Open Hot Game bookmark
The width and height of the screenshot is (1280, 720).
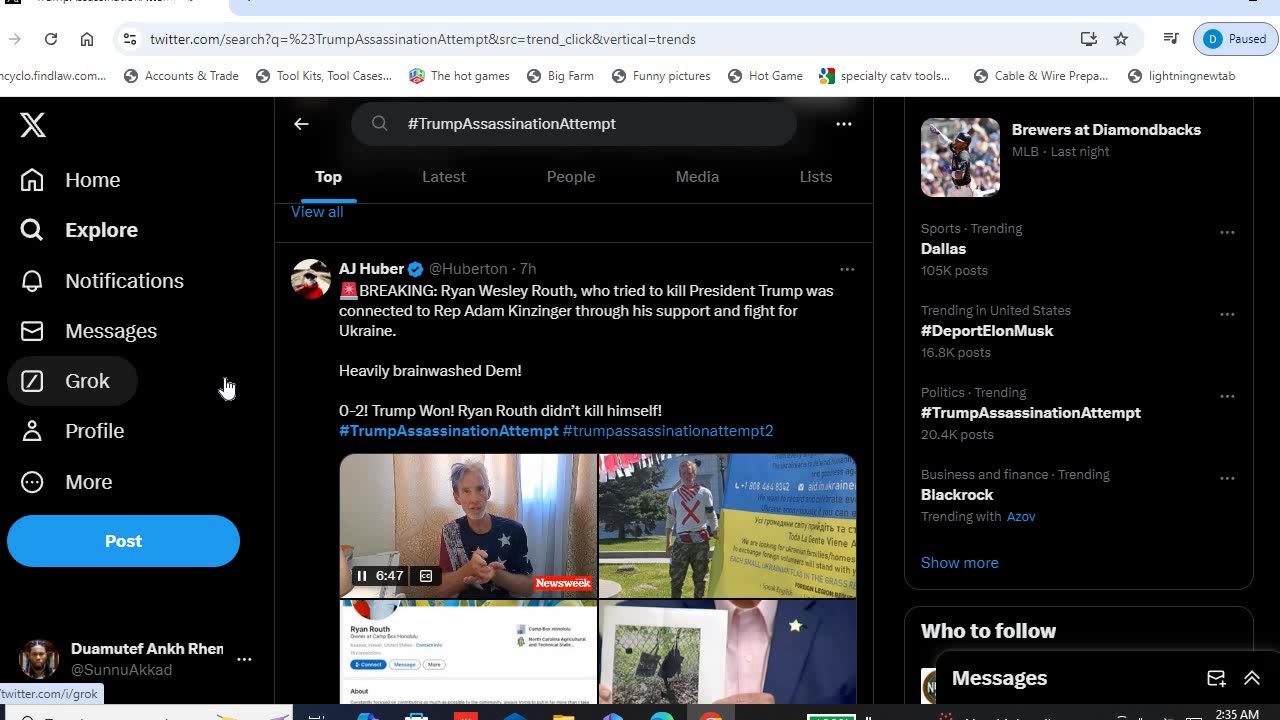(x=765, y=76)
